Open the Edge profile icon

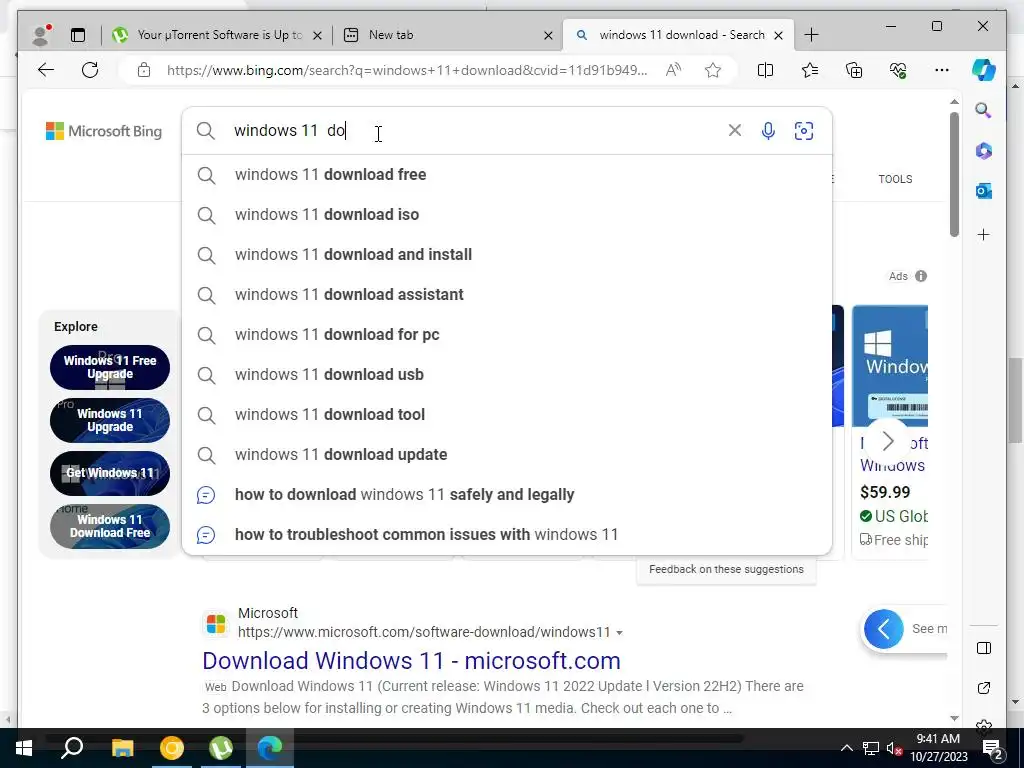[x=42, y=35]
